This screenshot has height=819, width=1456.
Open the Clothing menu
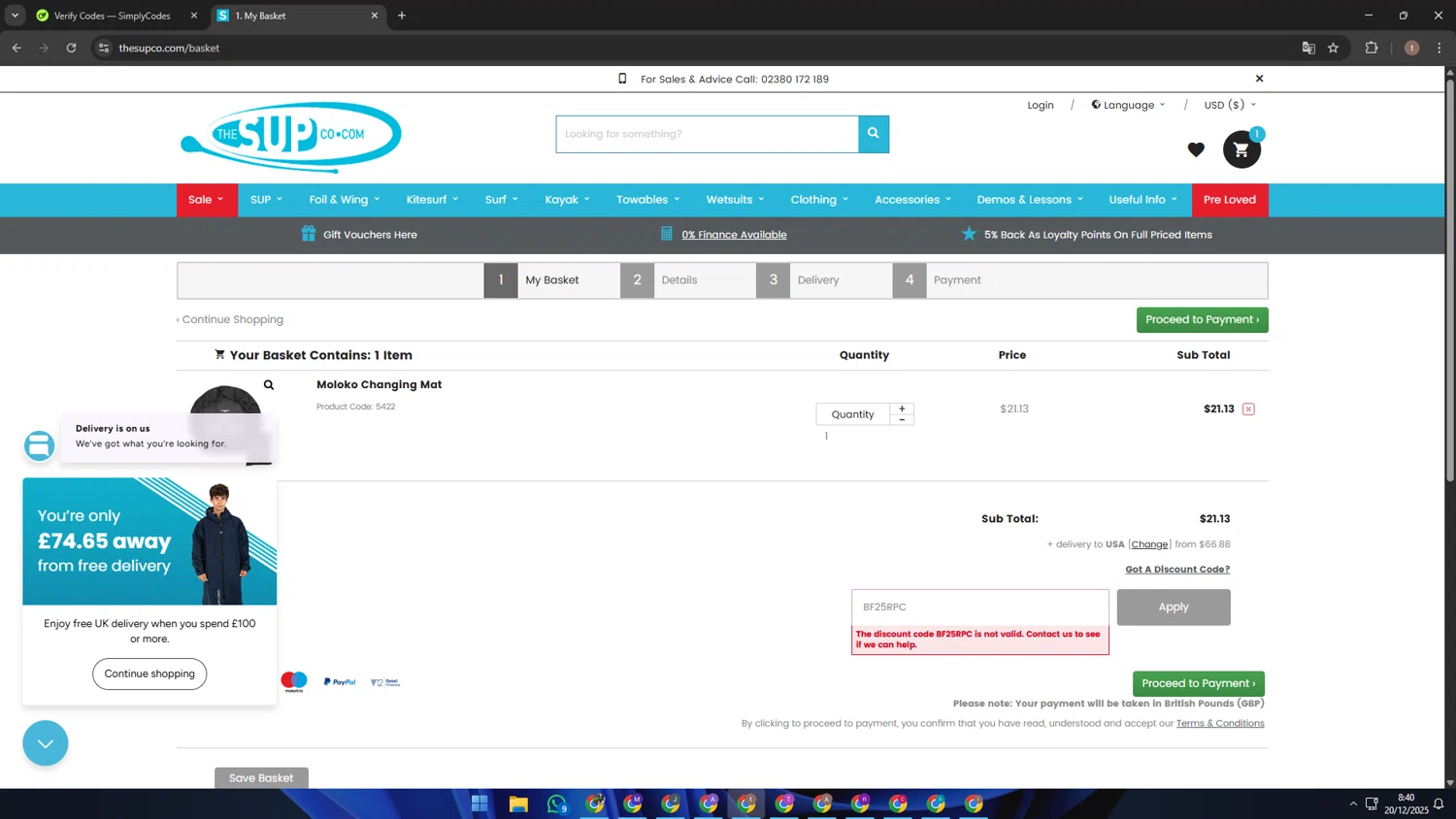819,200
